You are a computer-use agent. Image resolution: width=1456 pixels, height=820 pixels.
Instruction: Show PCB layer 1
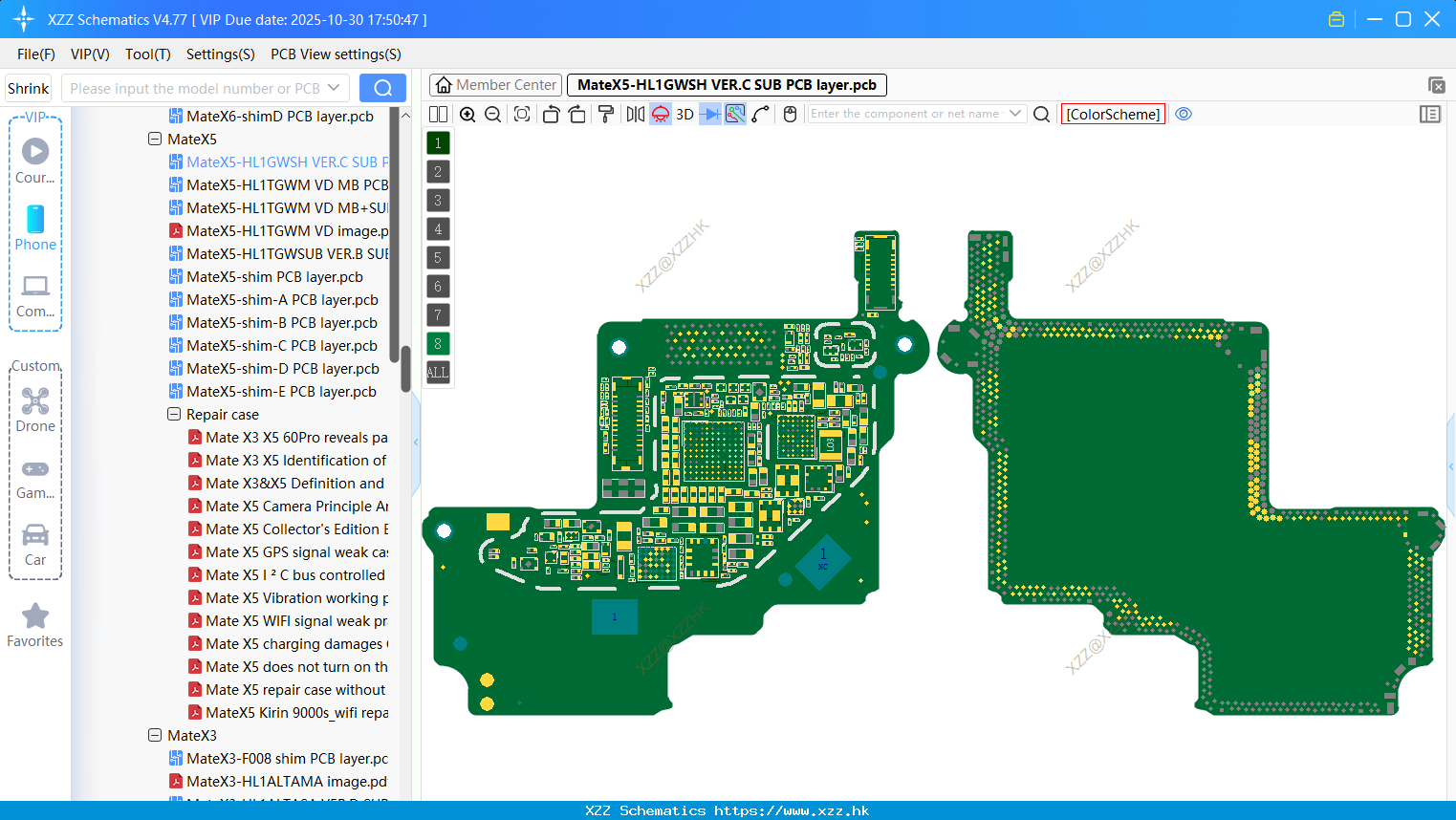pos(438,142)
